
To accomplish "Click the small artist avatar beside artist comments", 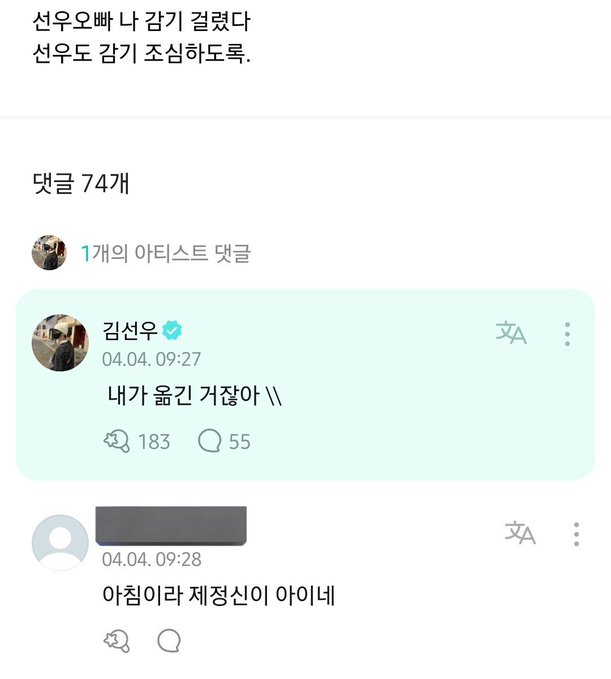I will pyautogui.click(x=49, y=253).
